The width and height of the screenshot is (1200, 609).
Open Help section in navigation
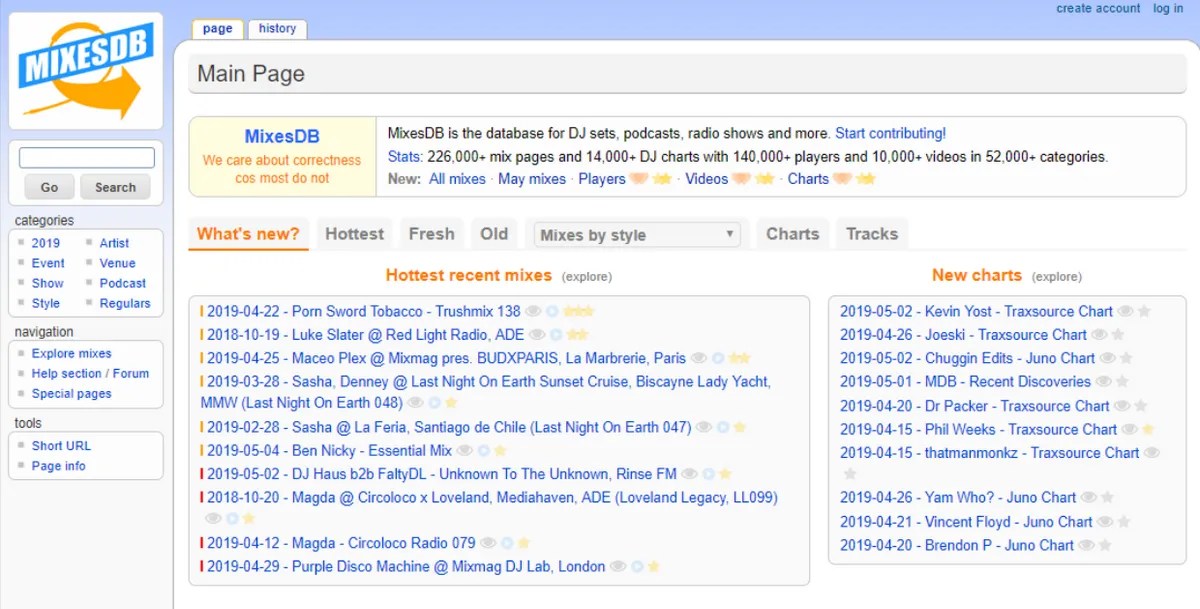[x=67, y=374]
